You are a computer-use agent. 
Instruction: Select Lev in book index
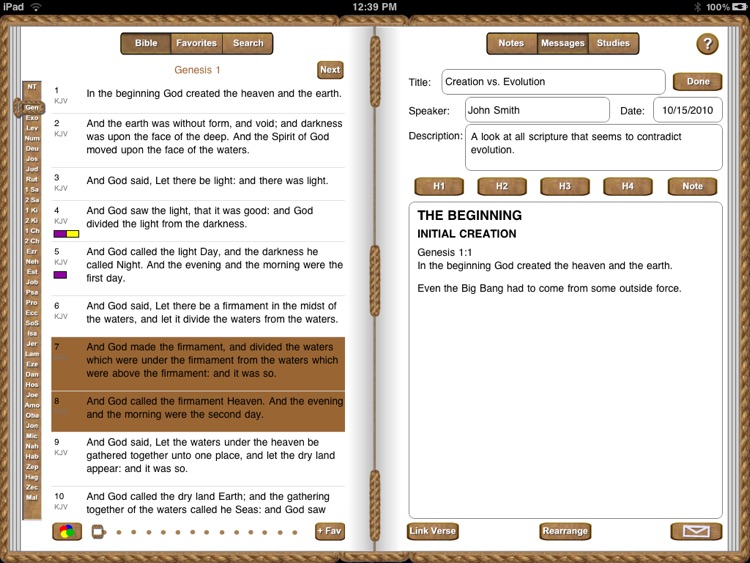coord(32,128)
